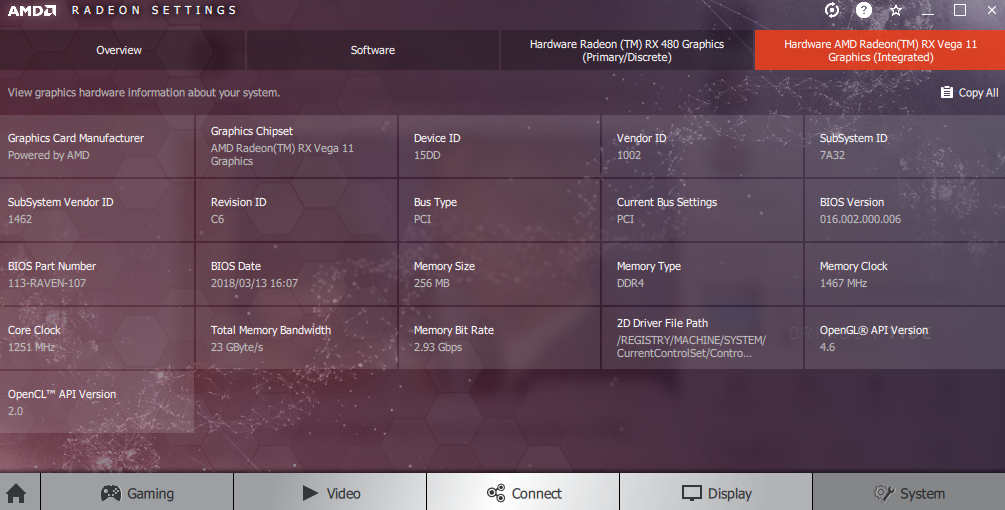Open the Display section
Image resolution: width=1005 pixels, height=510 pixels.
coord(717,493)
